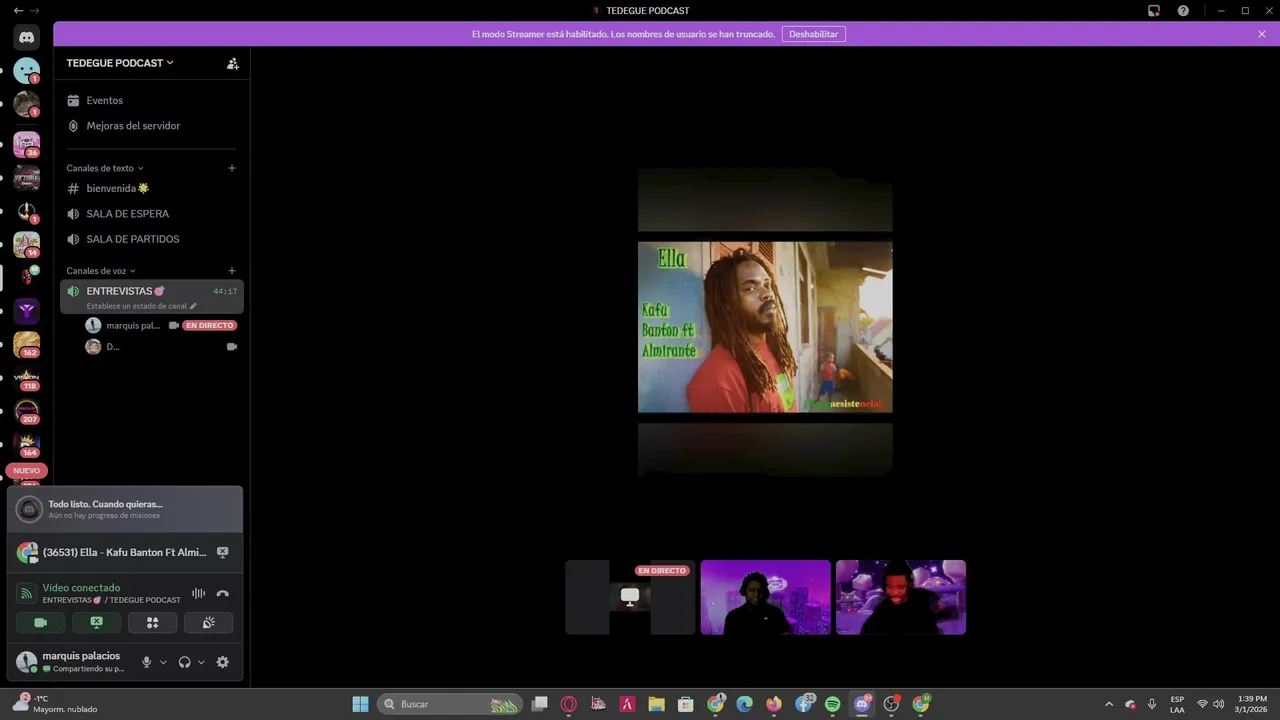The image size is (1280, 720).
Task: Toggle microphone mute in the user panel
Action: (147, 662)
